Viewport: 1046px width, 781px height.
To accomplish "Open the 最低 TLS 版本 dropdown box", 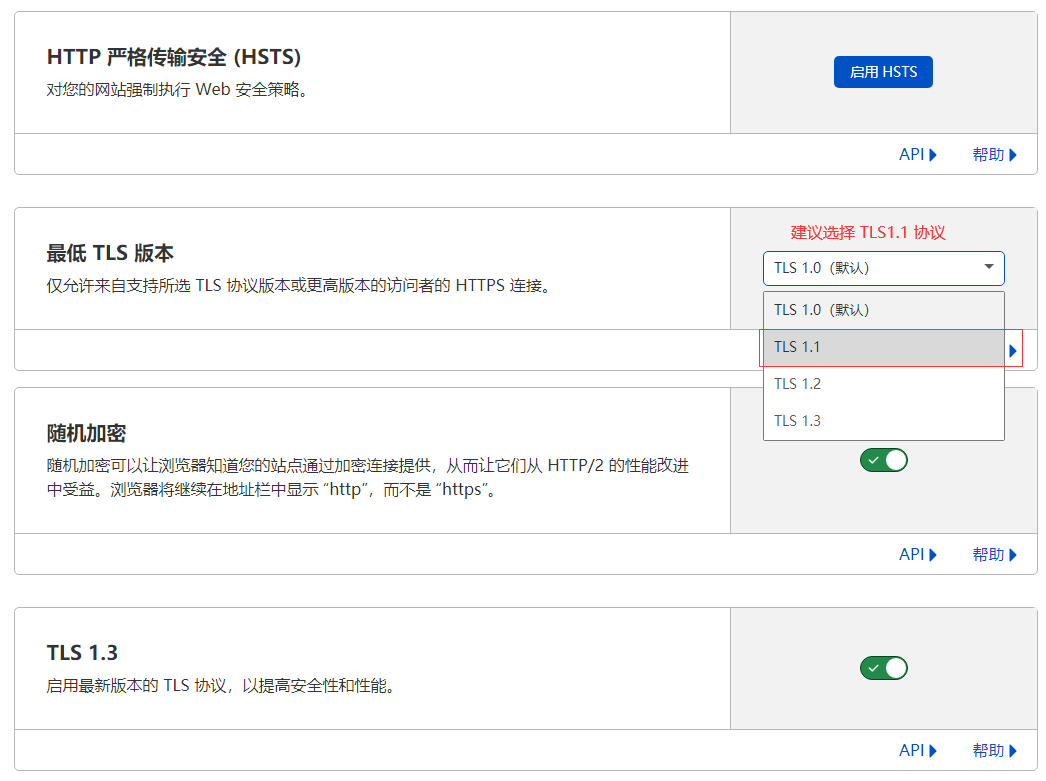I will (883, 268).
